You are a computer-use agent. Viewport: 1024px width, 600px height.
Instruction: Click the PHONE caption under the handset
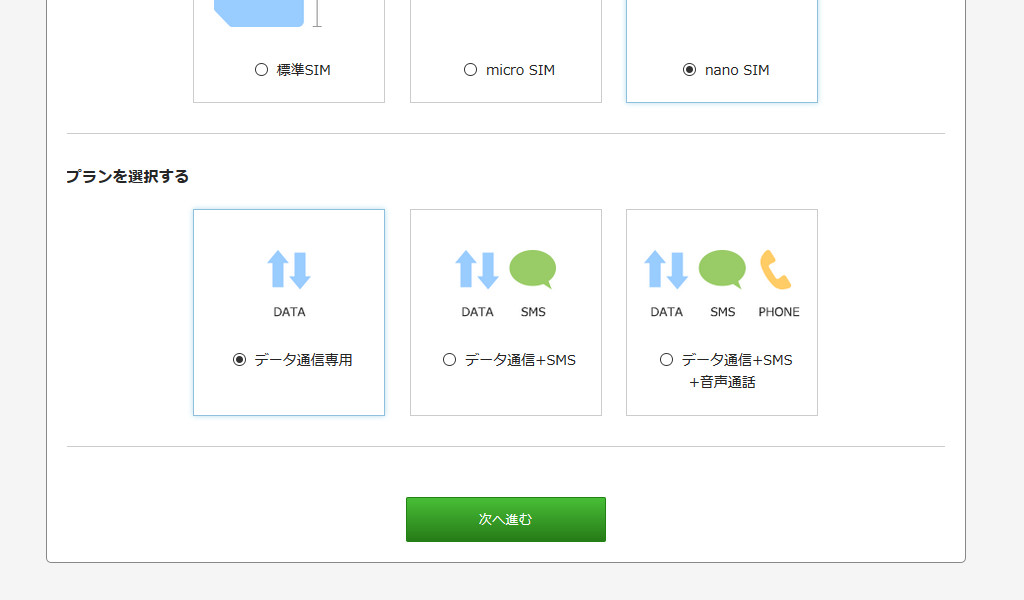(x=778, y=312)
